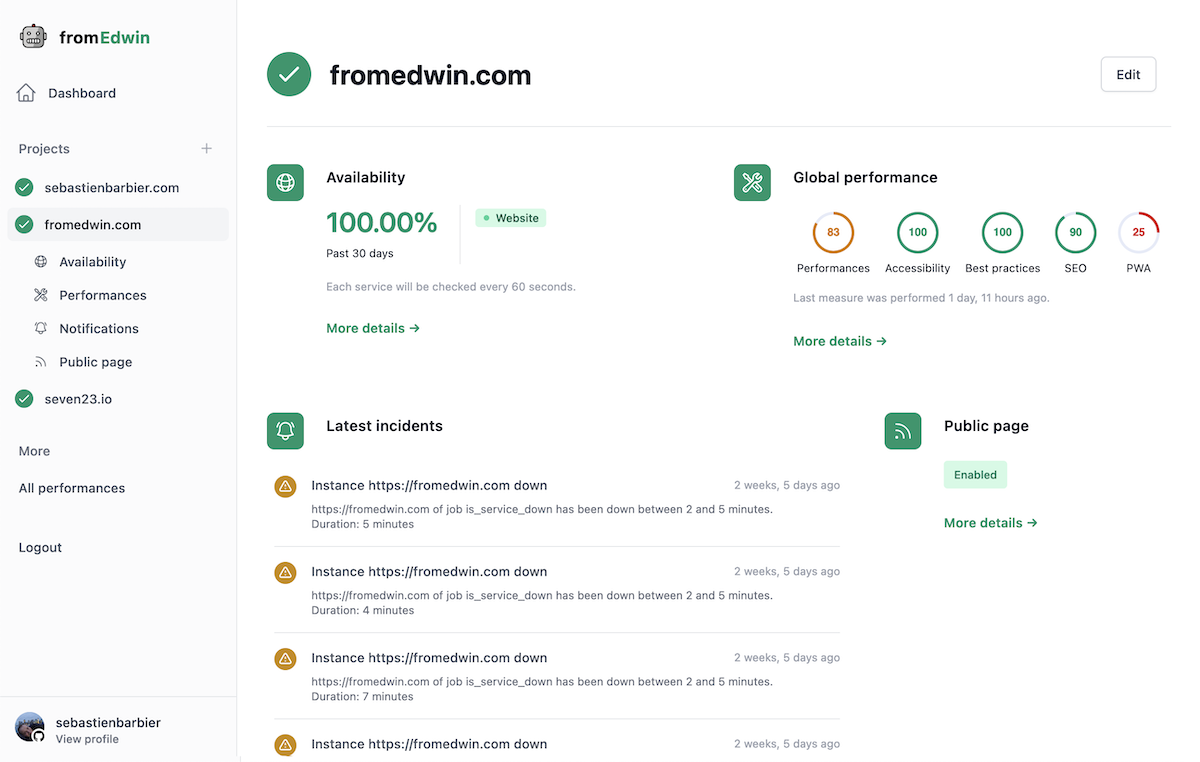Select the sebastienbarbier.com project

(x=111, y=188)
